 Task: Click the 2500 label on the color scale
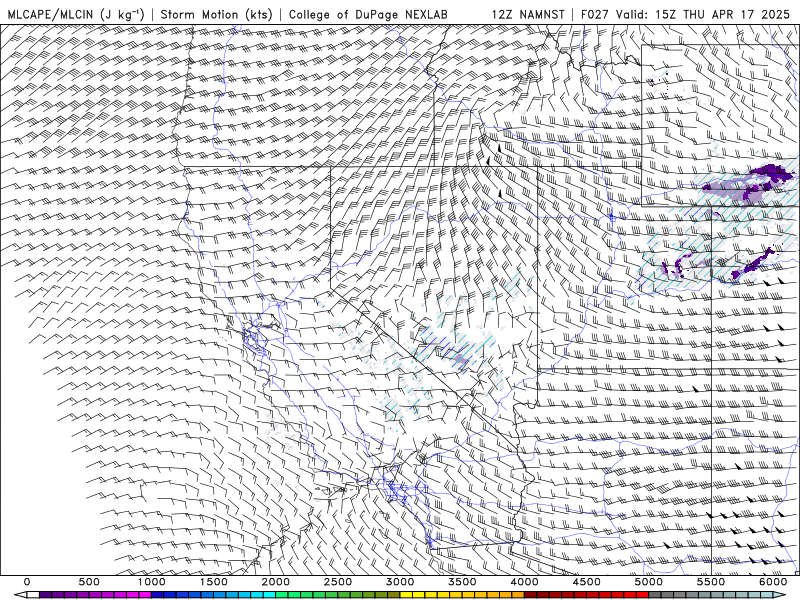tap(338, 582)
